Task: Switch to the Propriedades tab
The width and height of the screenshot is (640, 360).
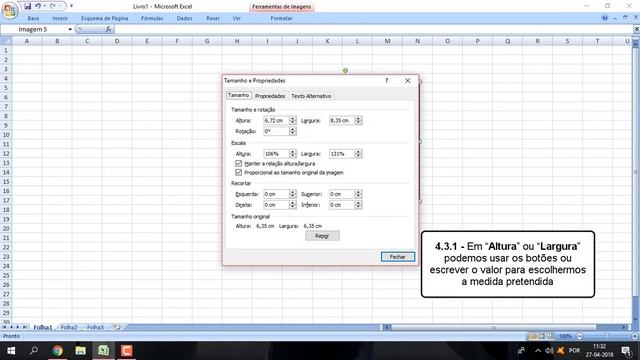Action: pyautogui.click(x=270, y=96)
